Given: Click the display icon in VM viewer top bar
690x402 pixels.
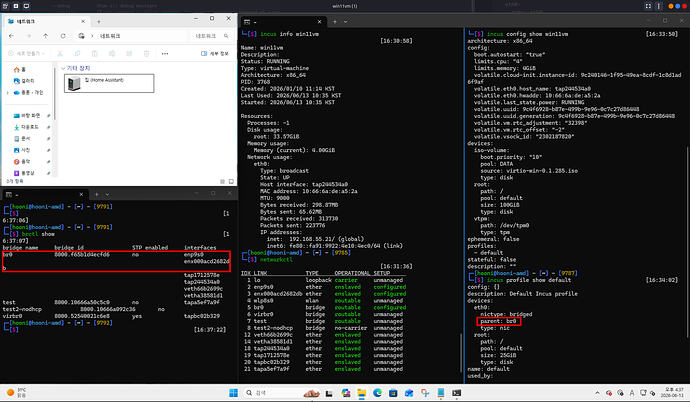Looking at the screenshot, I should pyautogui.click(x=26, y=6).
